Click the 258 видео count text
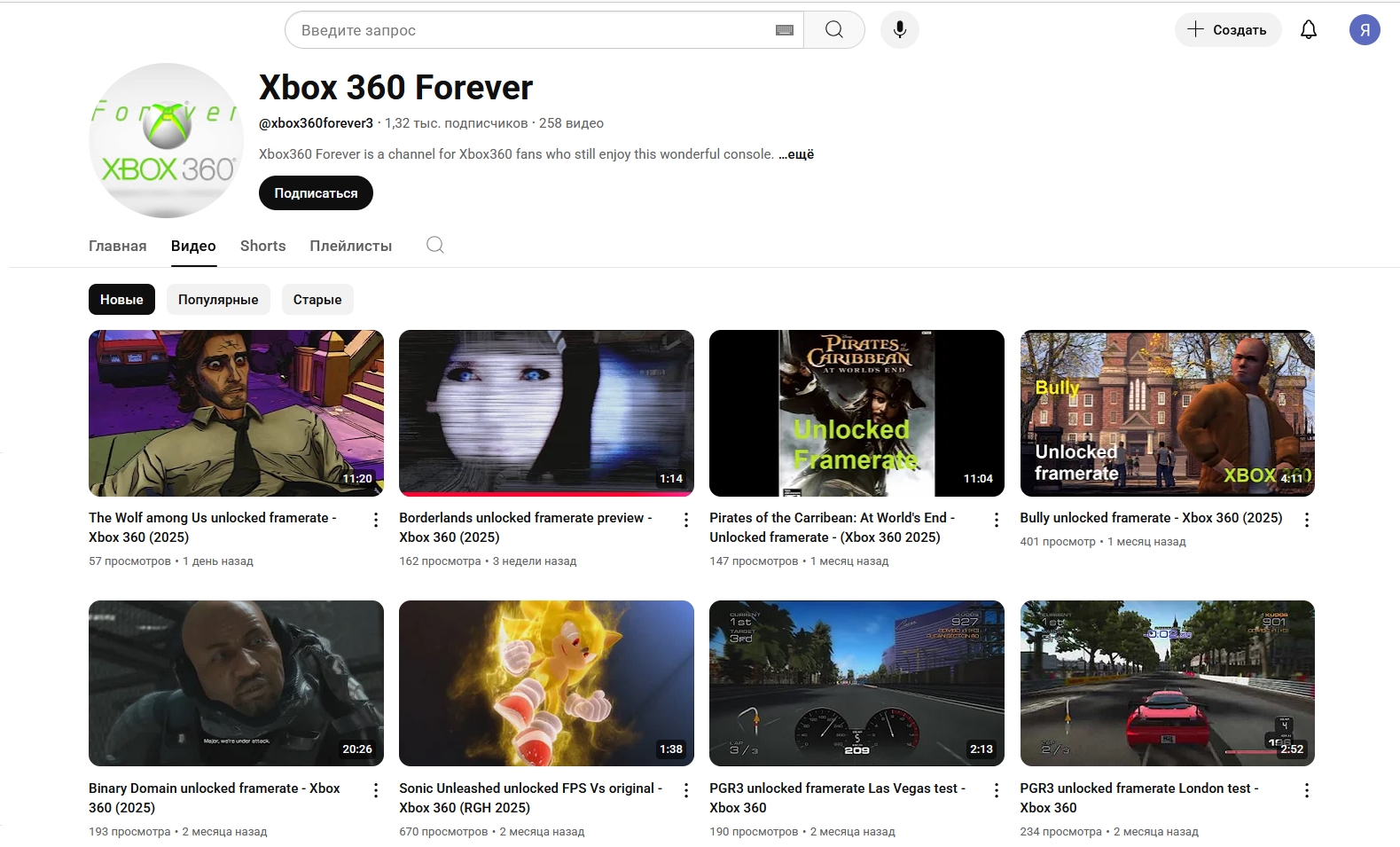Viewport: 1400px width, 847px height. coord(571,123)
